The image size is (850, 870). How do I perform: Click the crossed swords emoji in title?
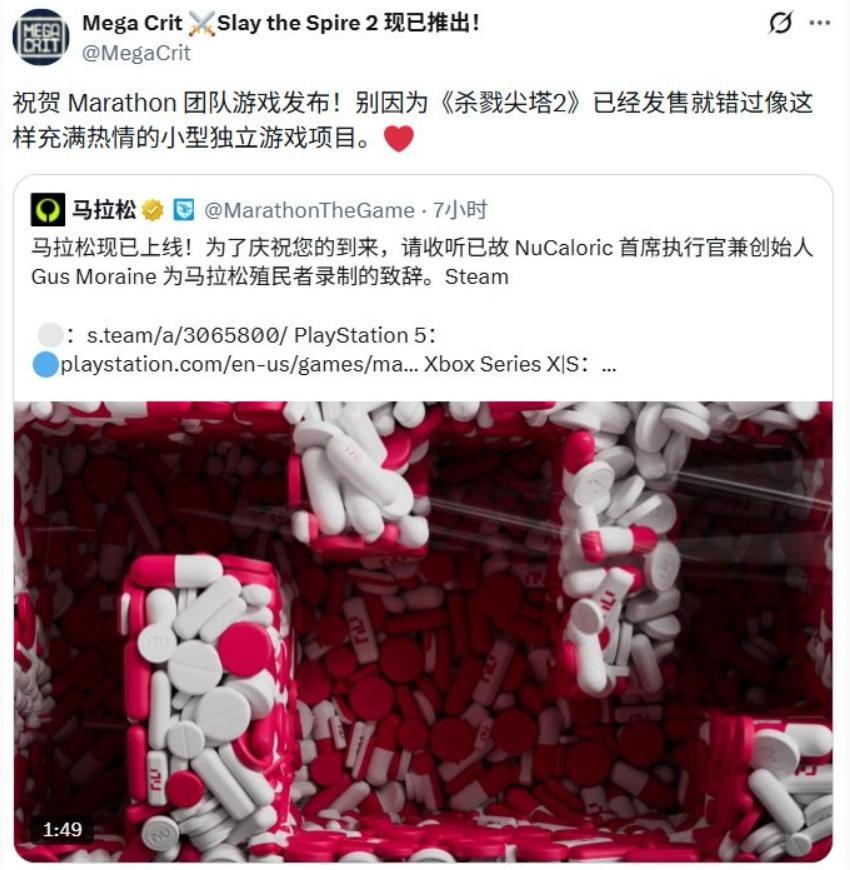click(201, 24)
